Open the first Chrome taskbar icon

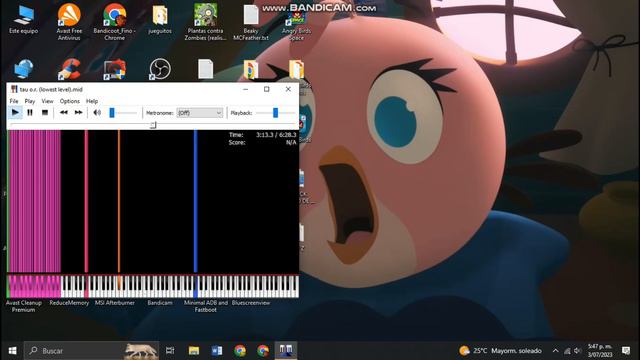pos(240,351)
